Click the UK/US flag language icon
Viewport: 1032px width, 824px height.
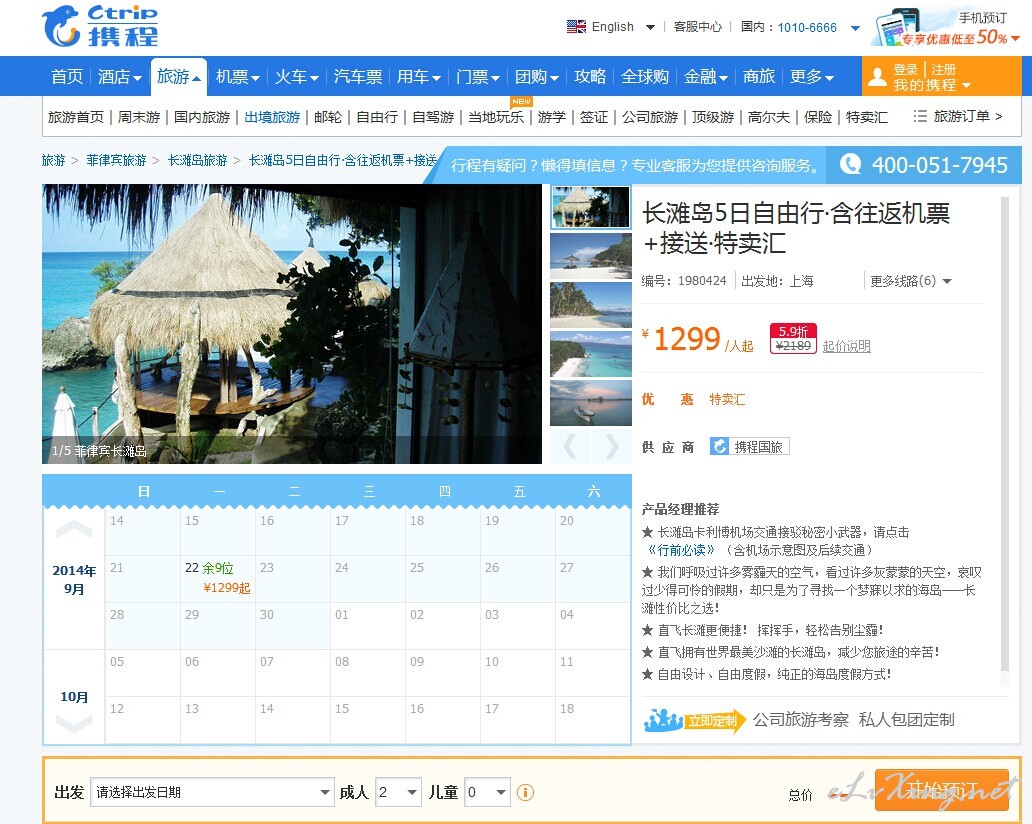[x=576, y=26]
